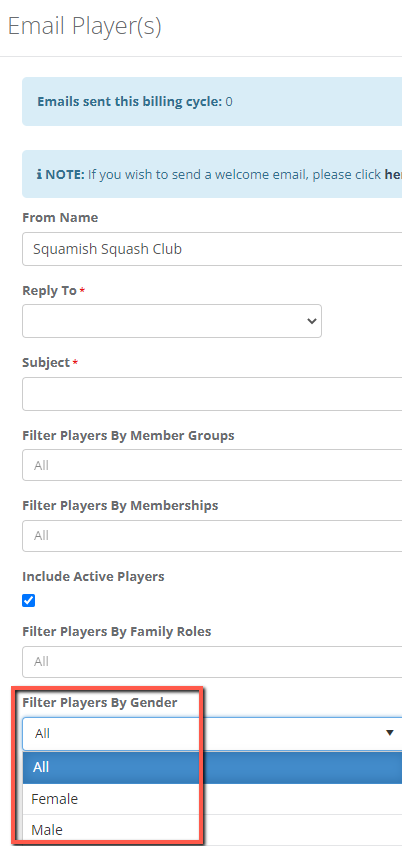Open the Filter Players By Member Groups selector
The image size is (402, 846).
pos(212,465)
